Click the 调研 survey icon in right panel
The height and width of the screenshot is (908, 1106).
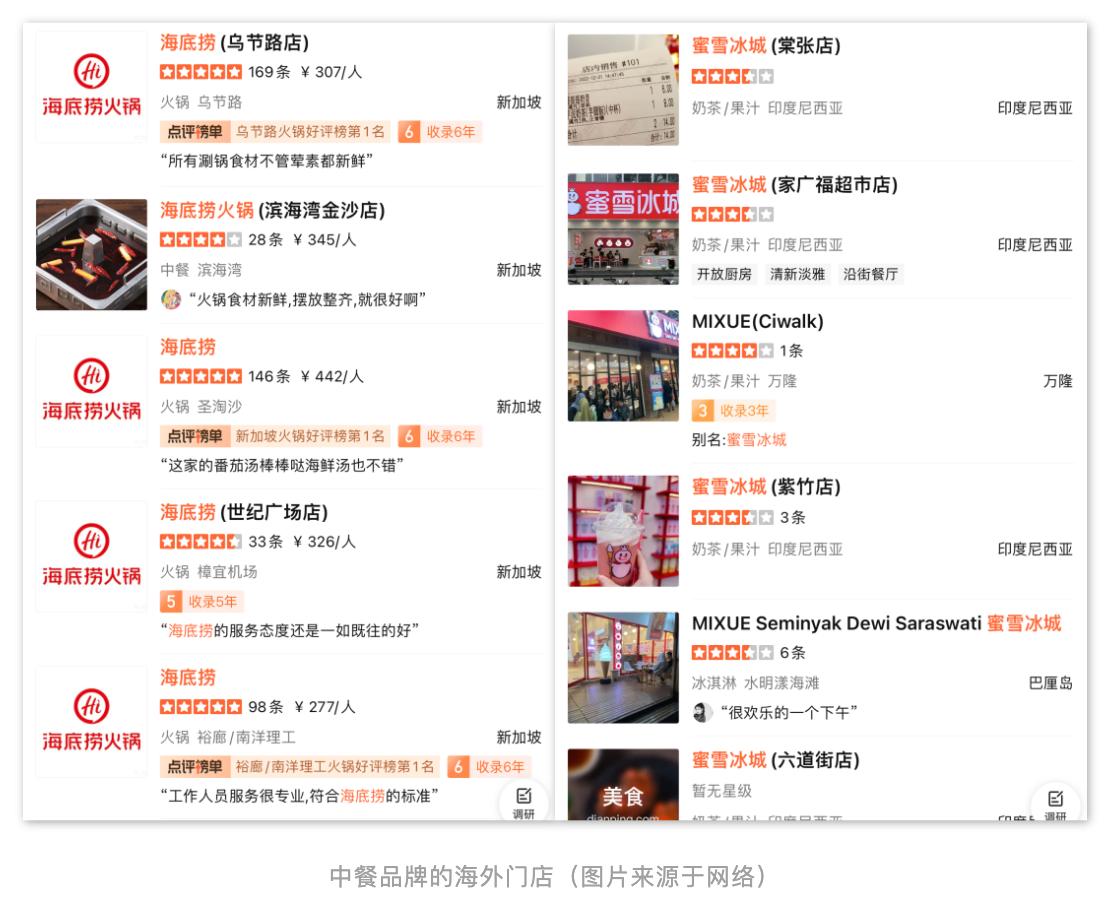1055,803
